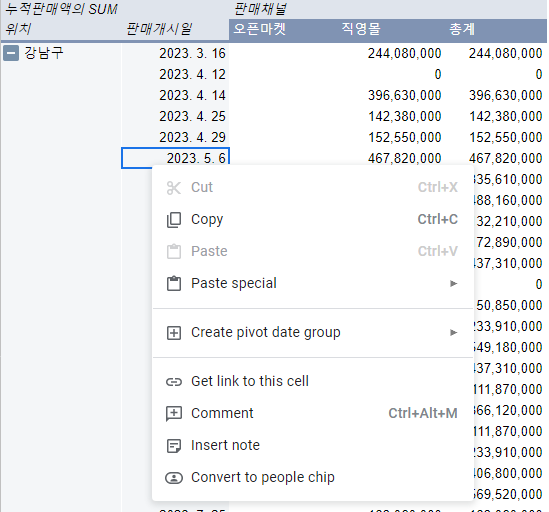The height and width of the screenshot is (512, 549).
Task: Select the date cell 2023. 4. 12
Action: [x=192, y=75]
